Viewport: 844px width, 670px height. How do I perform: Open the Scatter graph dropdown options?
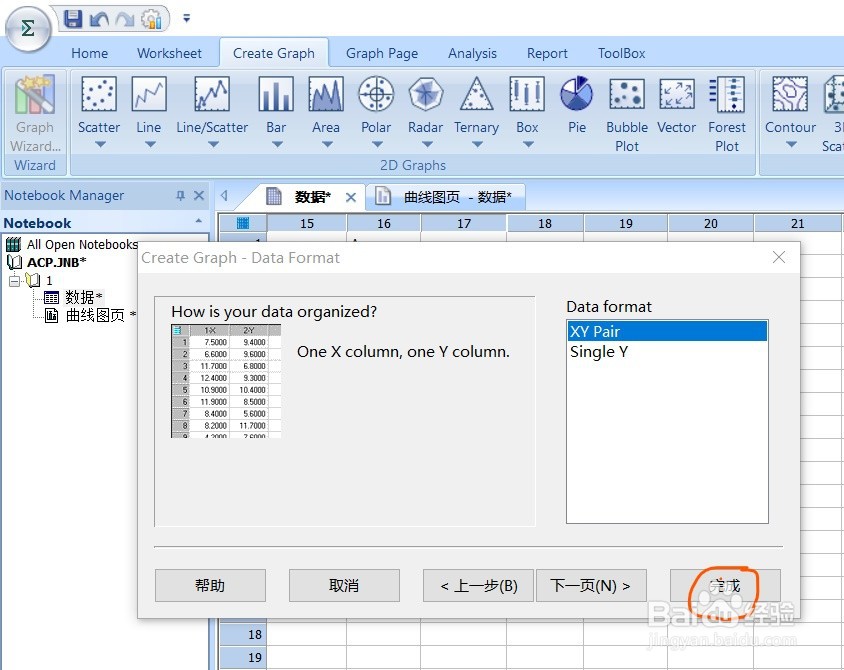coord(98,143)
